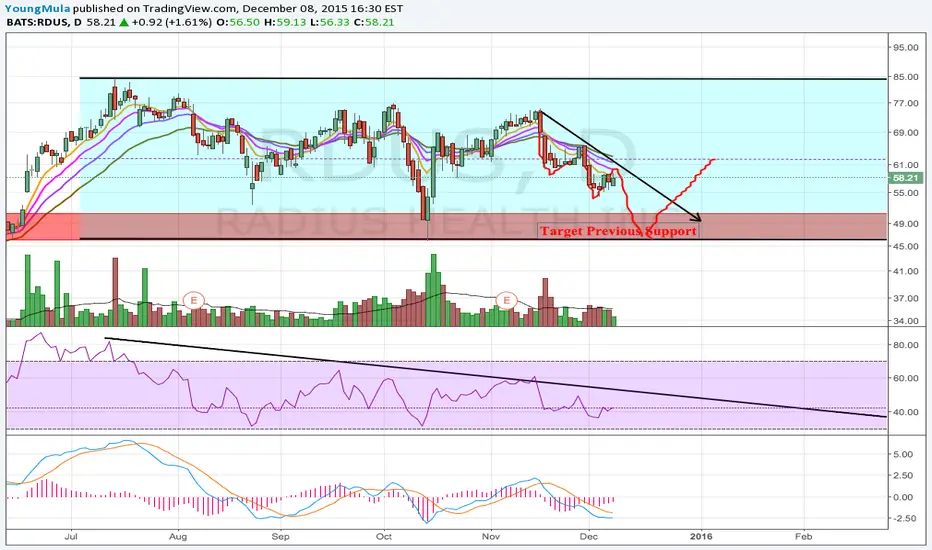The image size is (932, 550).
Task: Click the L:56.33 low value
Action: pos(330,22)
